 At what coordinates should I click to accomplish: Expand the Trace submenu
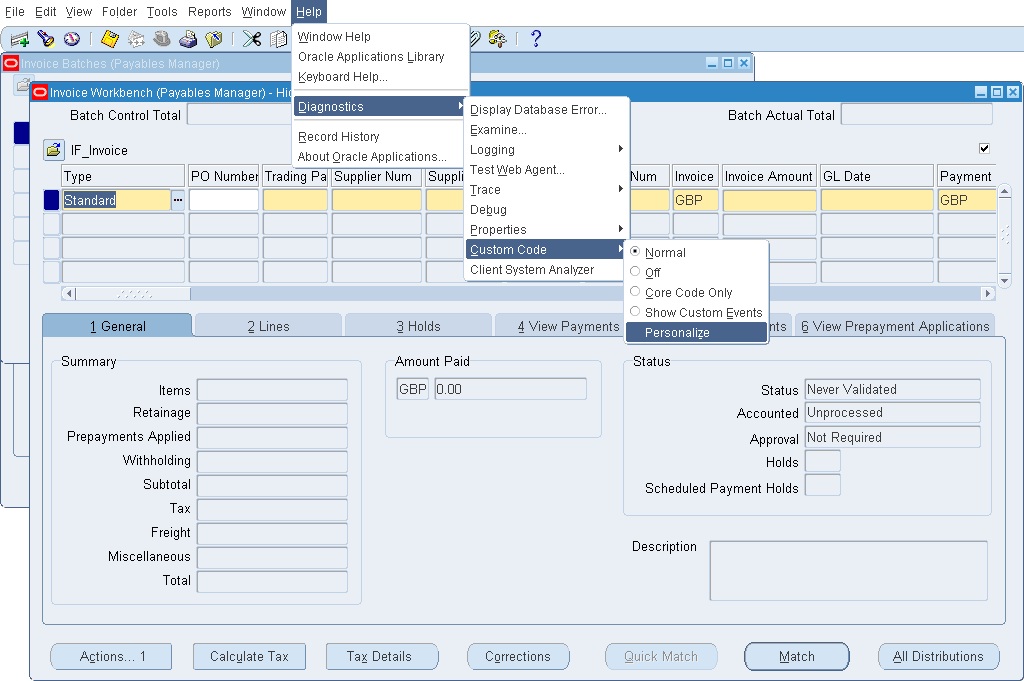pyautogui.click(x=546, y=189)
